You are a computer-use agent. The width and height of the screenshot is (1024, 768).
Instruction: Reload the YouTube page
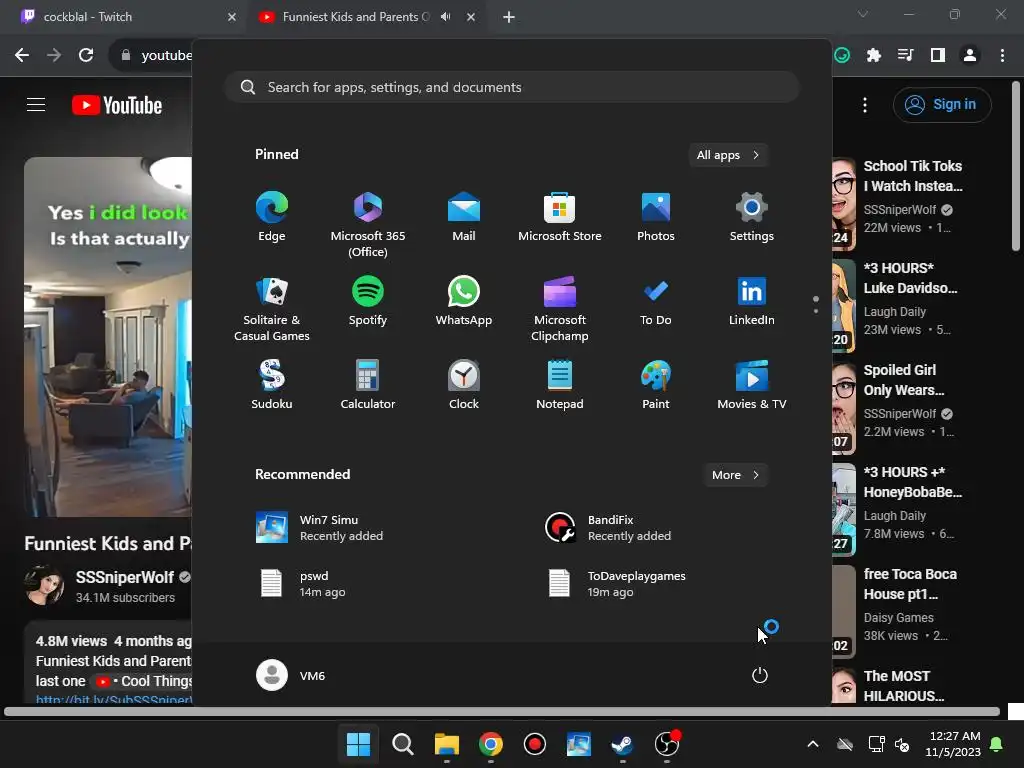tap(86, 55)
